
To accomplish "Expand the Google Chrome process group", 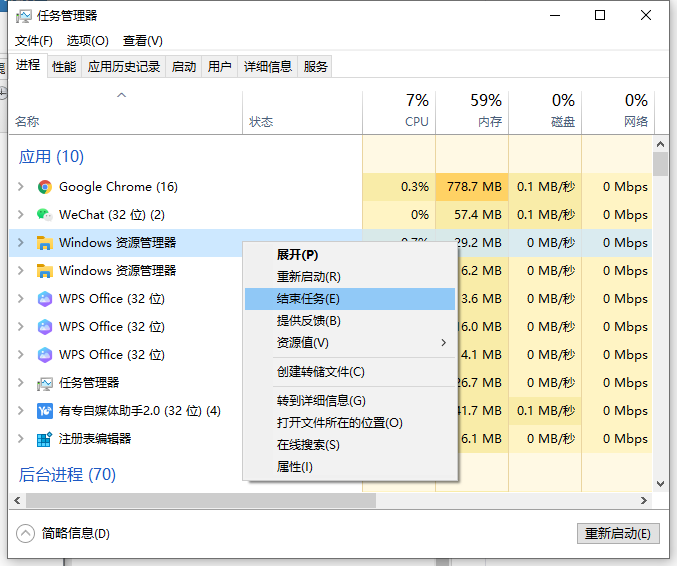I will pos(21,187).
